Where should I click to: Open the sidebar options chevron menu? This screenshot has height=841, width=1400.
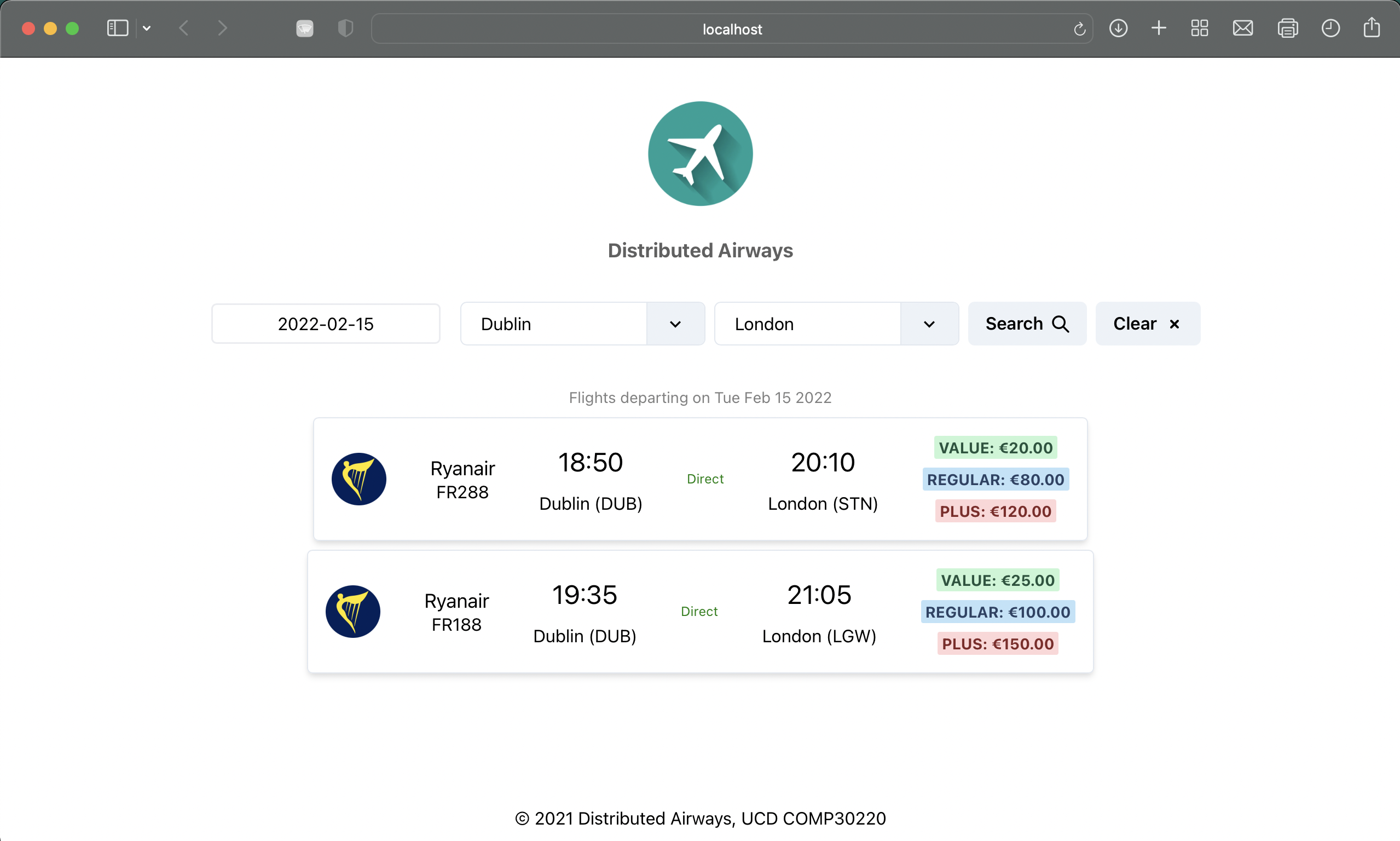[x=147, y=28]
